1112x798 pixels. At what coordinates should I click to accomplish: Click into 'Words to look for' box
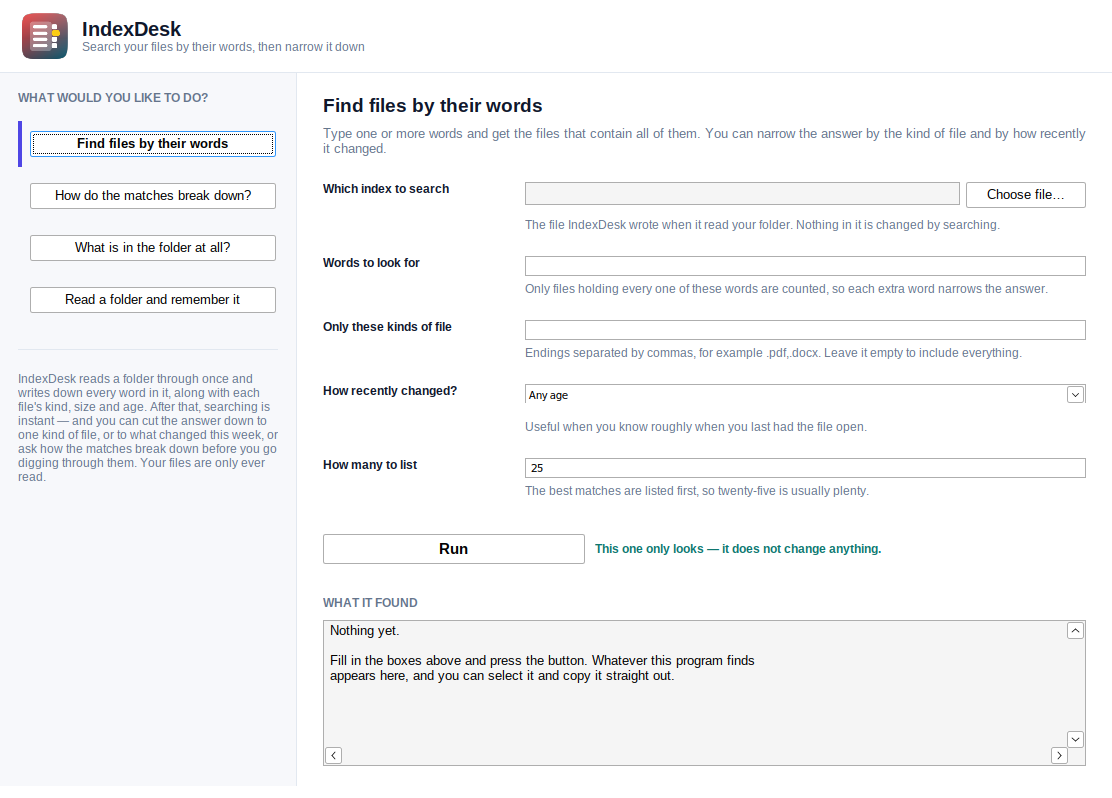[x=805, y=266]
